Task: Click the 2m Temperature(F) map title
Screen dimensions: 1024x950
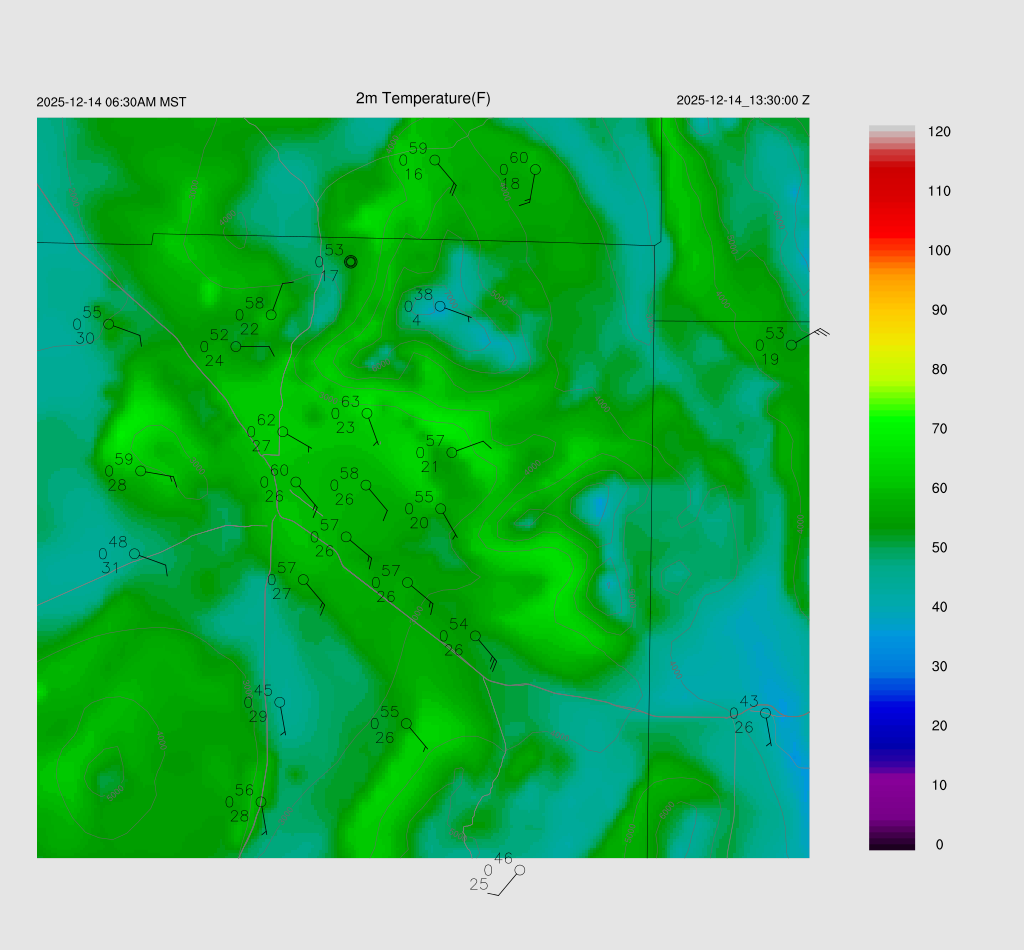Action: pos(423,98)
